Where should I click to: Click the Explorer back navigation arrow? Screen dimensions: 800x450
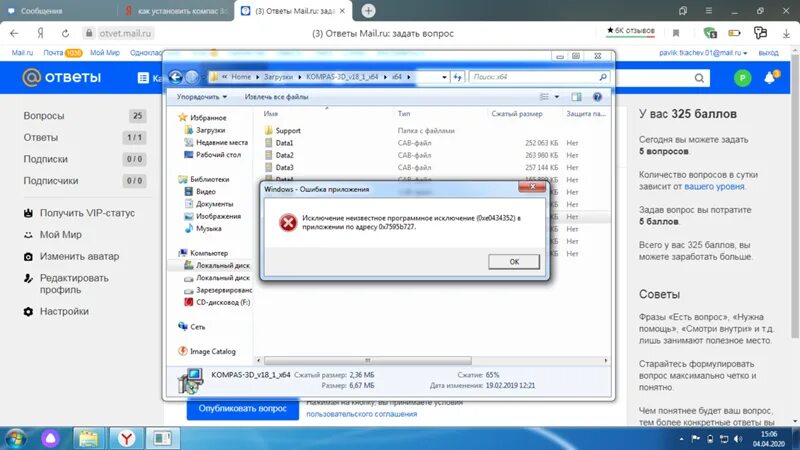point(176,77)
